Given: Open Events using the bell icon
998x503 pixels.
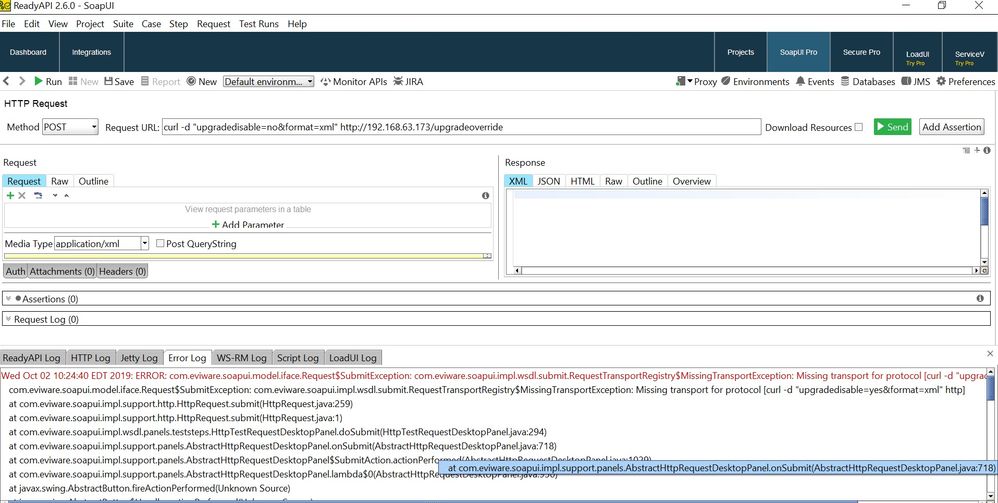Looking at the screenshot, I should point(800,82).
